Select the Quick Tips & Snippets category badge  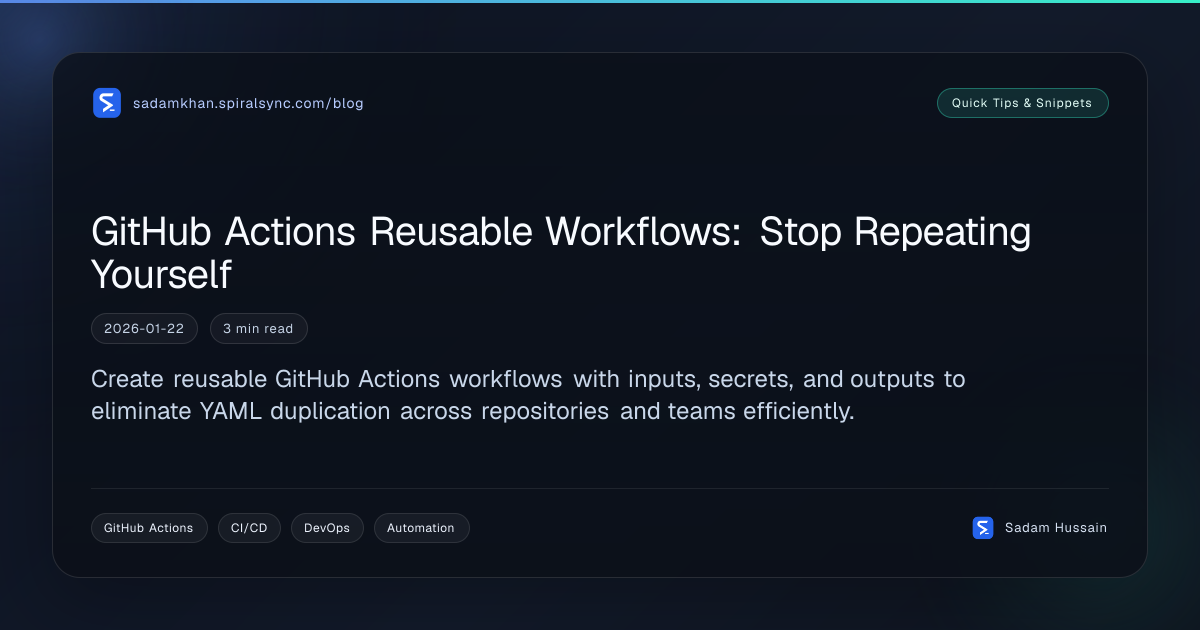1022,103
